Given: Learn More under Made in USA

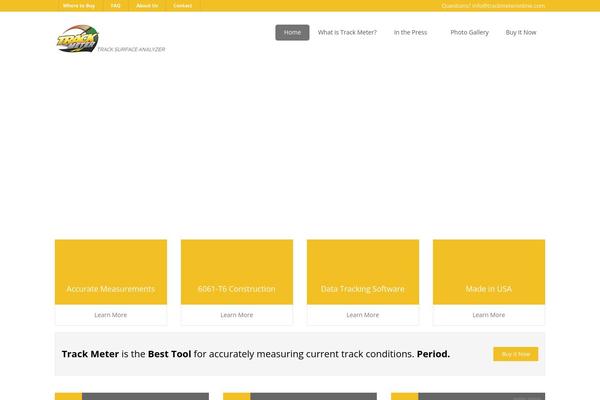Looking at the screenshot, I should 489,315.
